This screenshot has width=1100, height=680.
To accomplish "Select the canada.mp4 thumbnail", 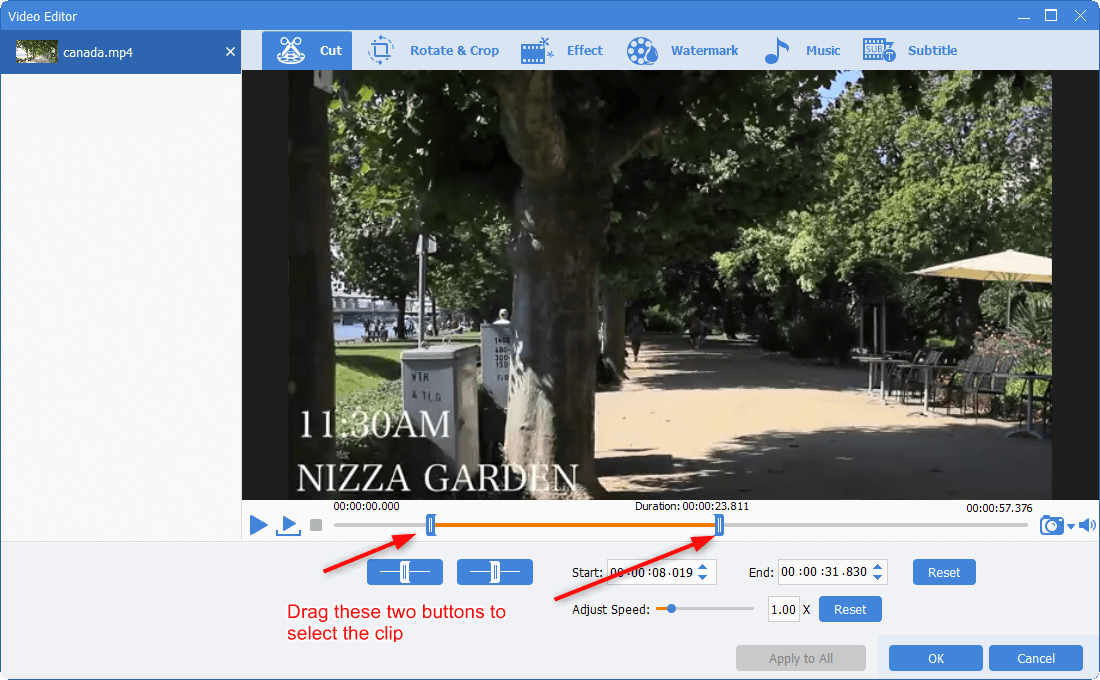I will pyautogui.click(x=36, y=51).
